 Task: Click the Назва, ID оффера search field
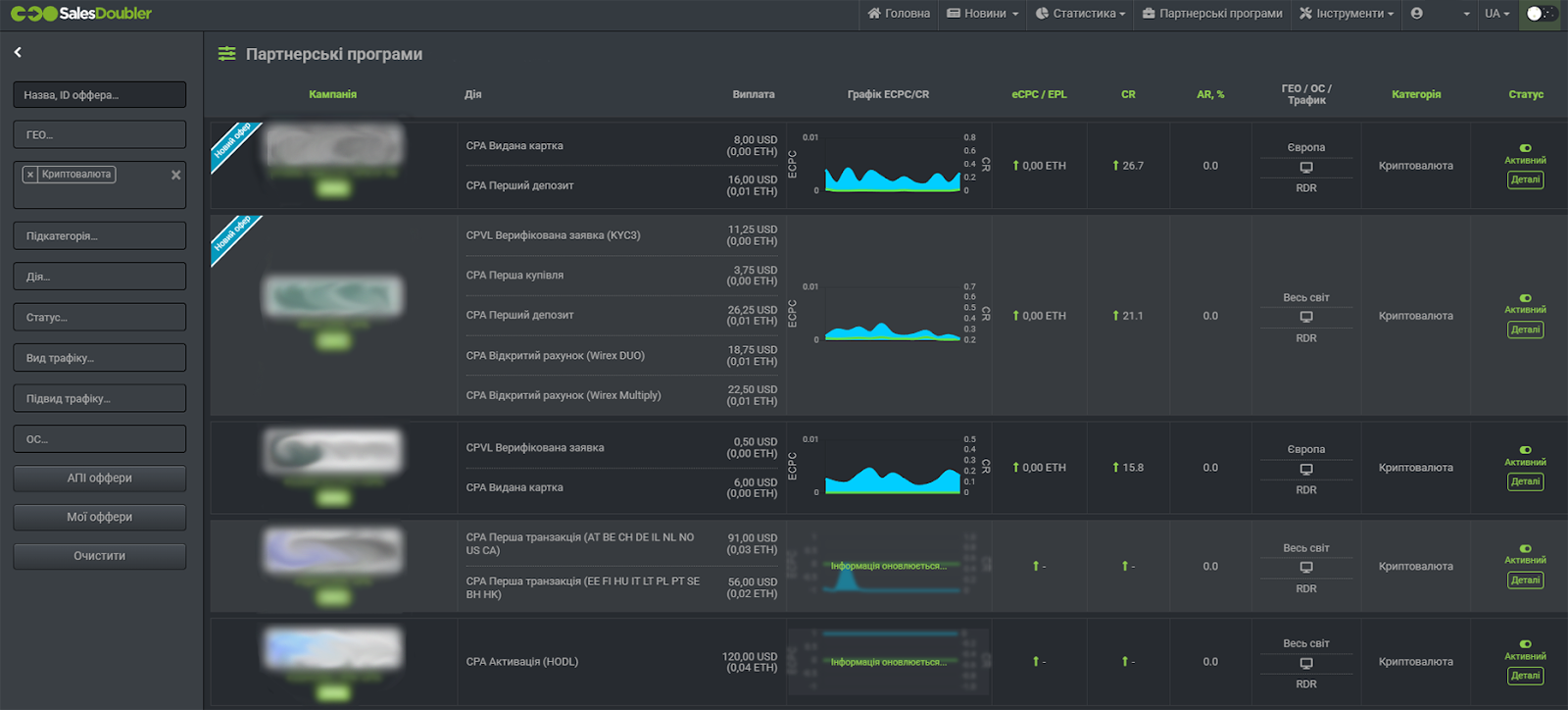point(99,95)
